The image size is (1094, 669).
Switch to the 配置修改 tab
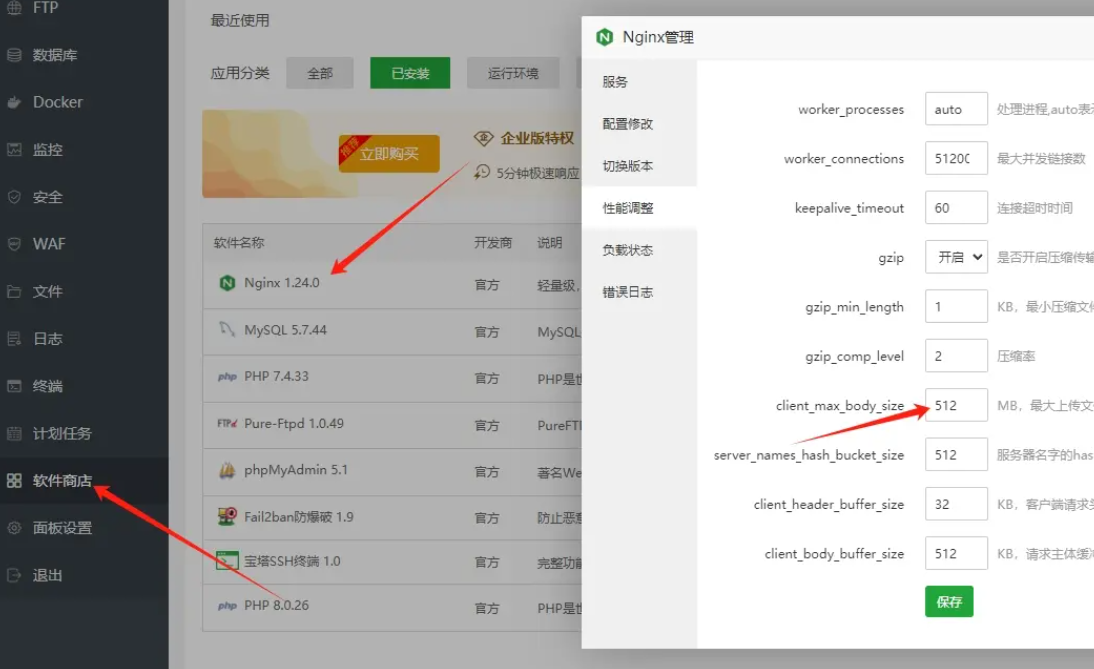pos(628,124)
